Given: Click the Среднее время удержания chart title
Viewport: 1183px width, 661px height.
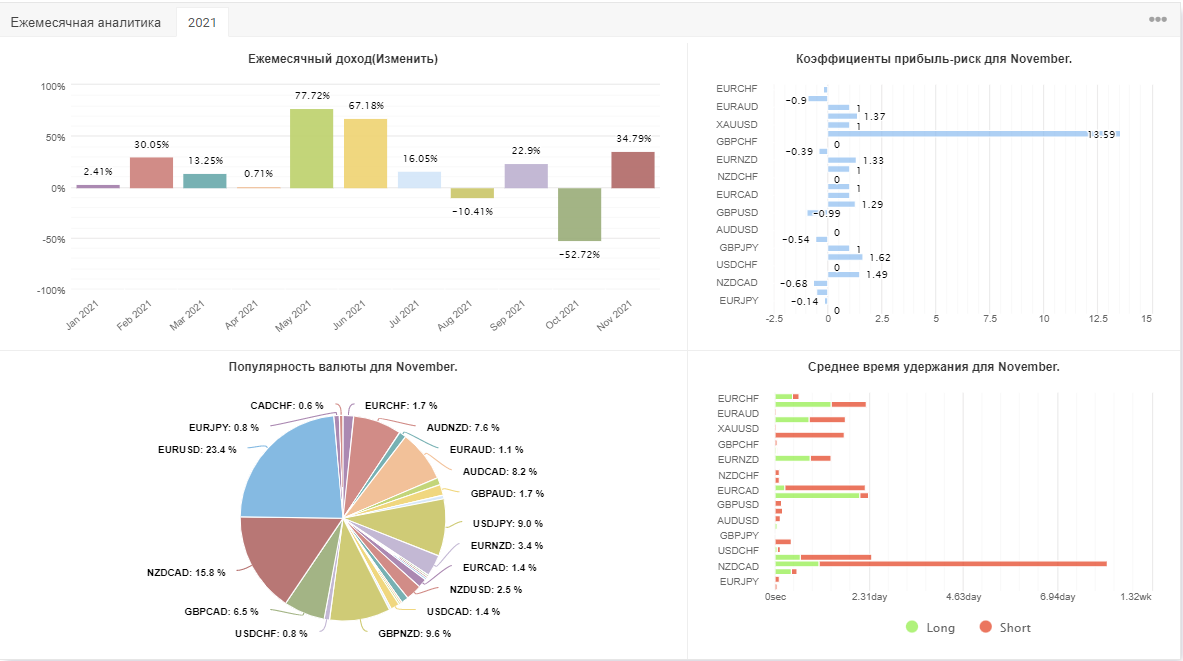Looking at the screenshot, I should [934, 367].
